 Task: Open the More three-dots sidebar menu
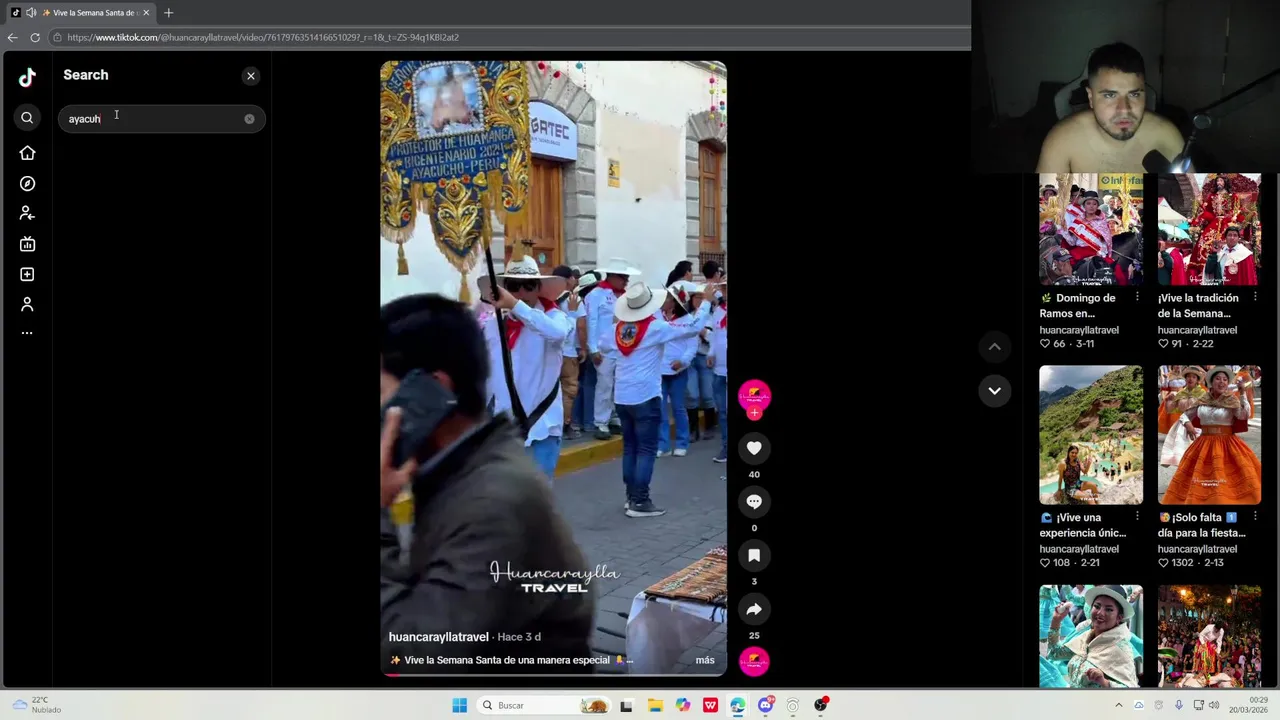click(27, 333)
